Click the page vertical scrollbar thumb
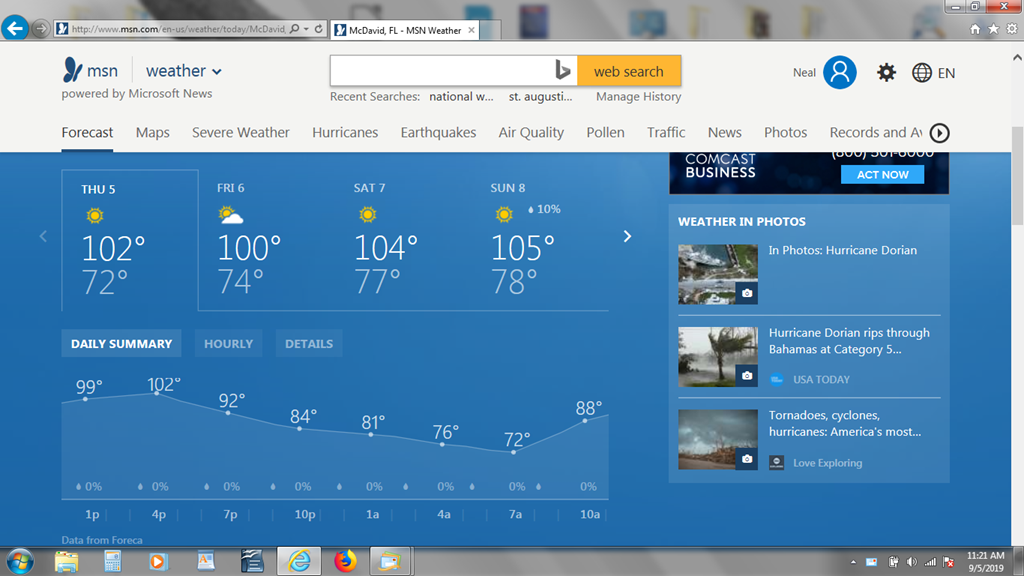The image size is (1024, 576). 1017,176
